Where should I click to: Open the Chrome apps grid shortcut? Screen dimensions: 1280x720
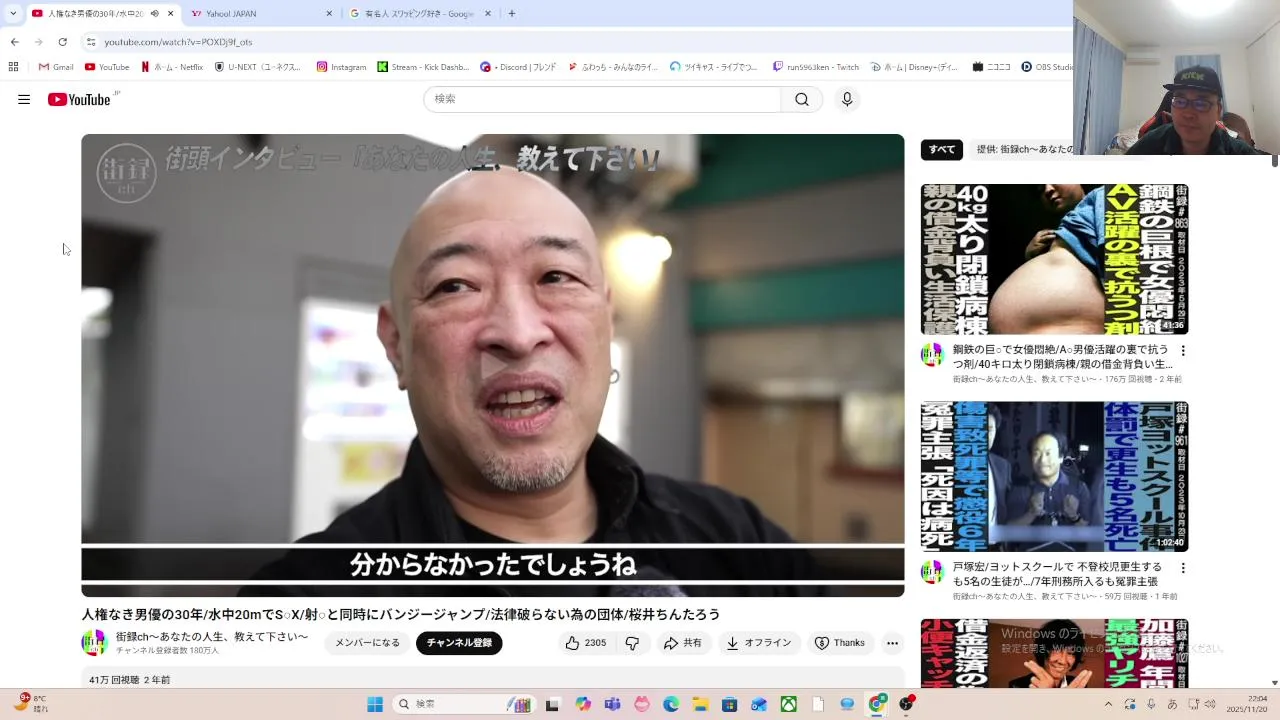[13, 67]
